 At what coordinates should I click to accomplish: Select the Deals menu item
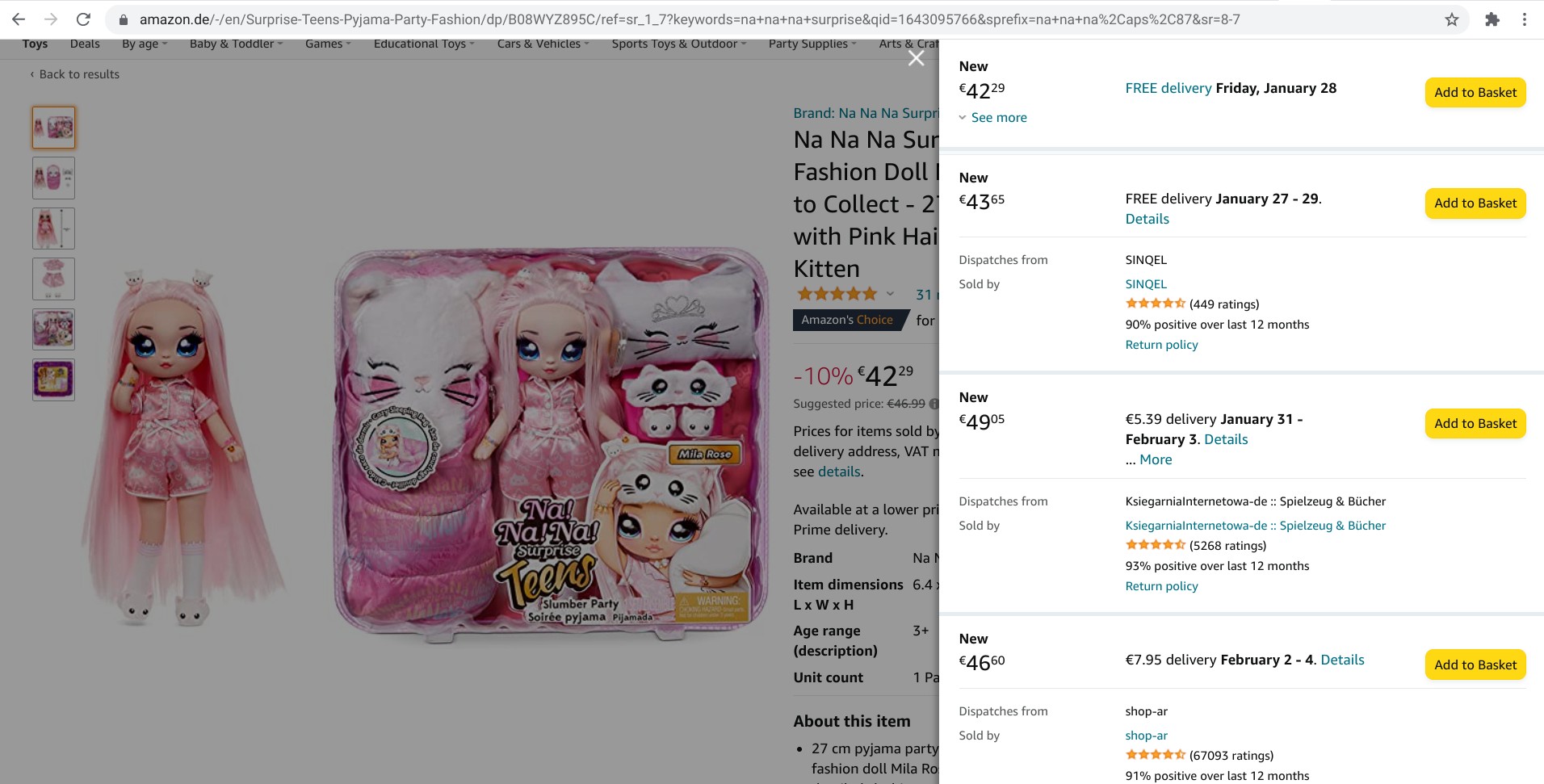tap(85, 44)
